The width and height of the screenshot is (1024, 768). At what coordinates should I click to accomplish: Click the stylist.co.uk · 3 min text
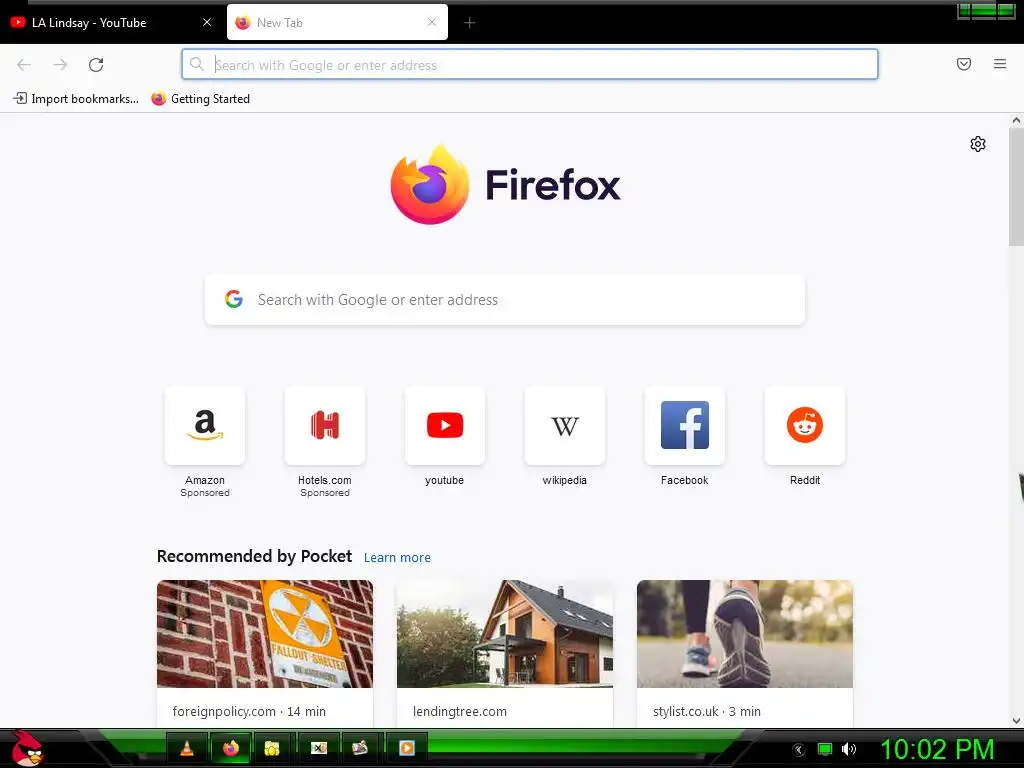[707, 711]
